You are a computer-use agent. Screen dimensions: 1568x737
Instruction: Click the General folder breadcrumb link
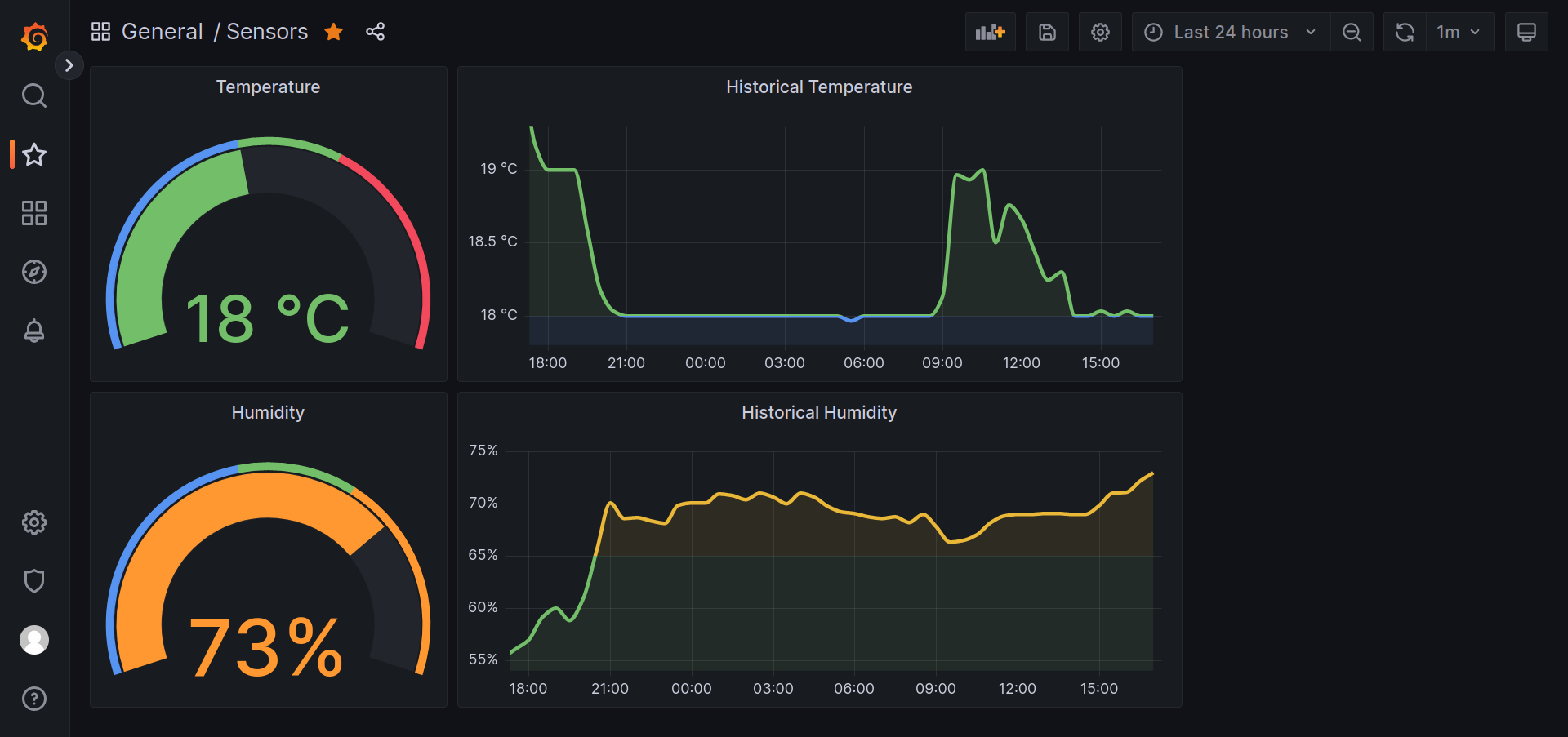(x=162, y=32)
